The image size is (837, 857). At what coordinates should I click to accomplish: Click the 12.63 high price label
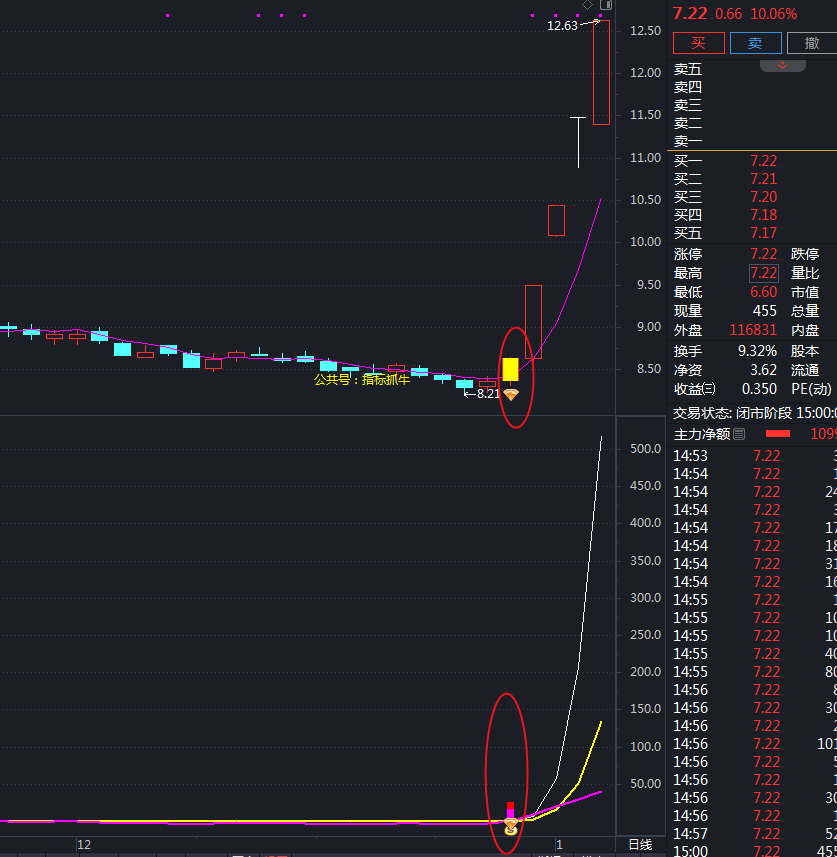tap(562, 26)
